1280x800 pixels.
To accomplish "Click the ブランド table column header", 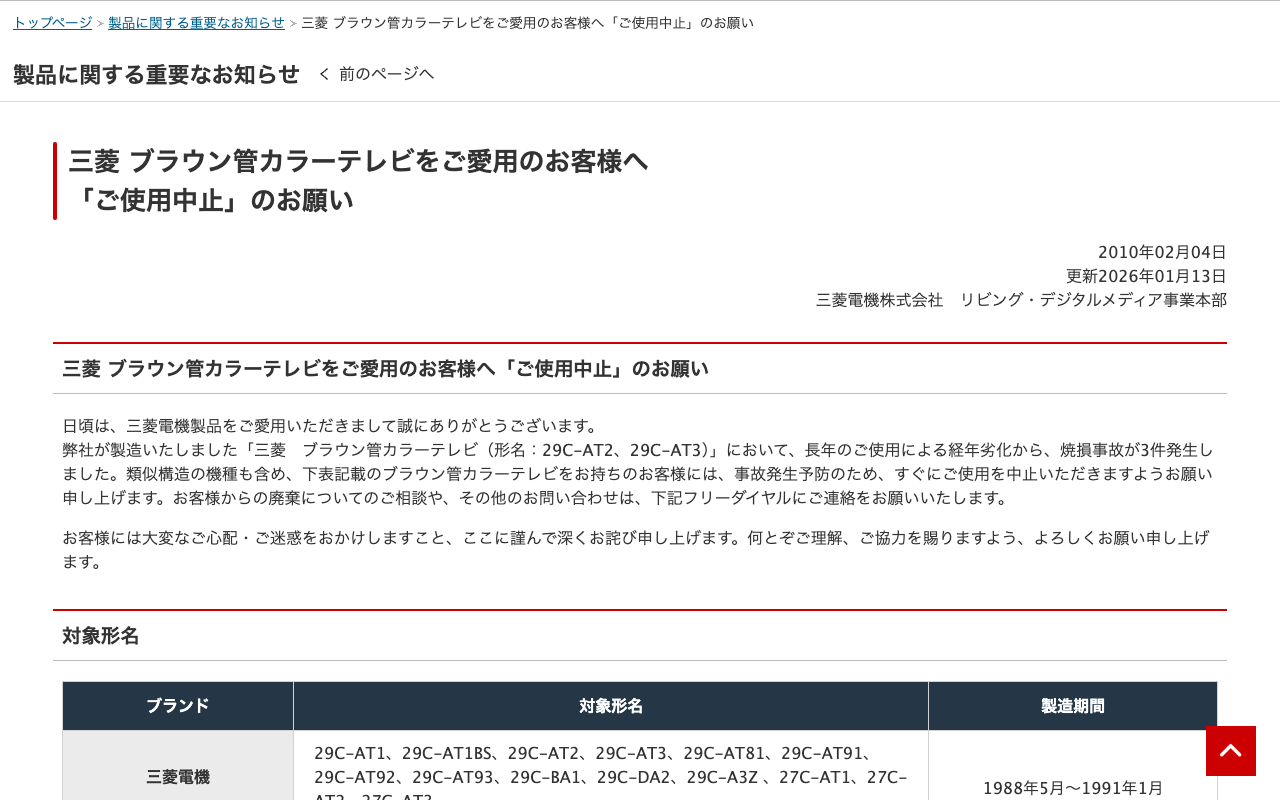I will [178, 706].
